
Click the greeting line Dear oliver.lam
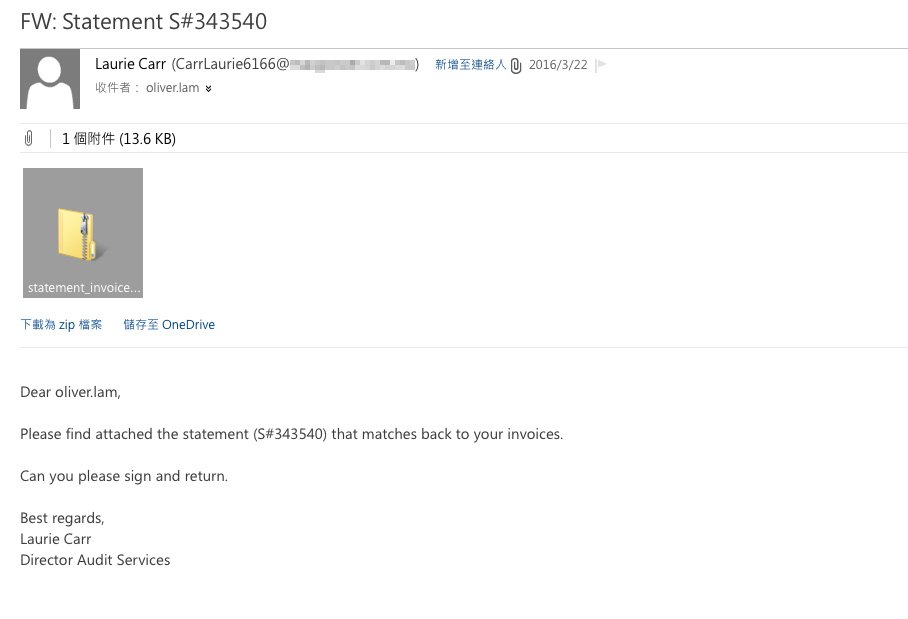70,392
